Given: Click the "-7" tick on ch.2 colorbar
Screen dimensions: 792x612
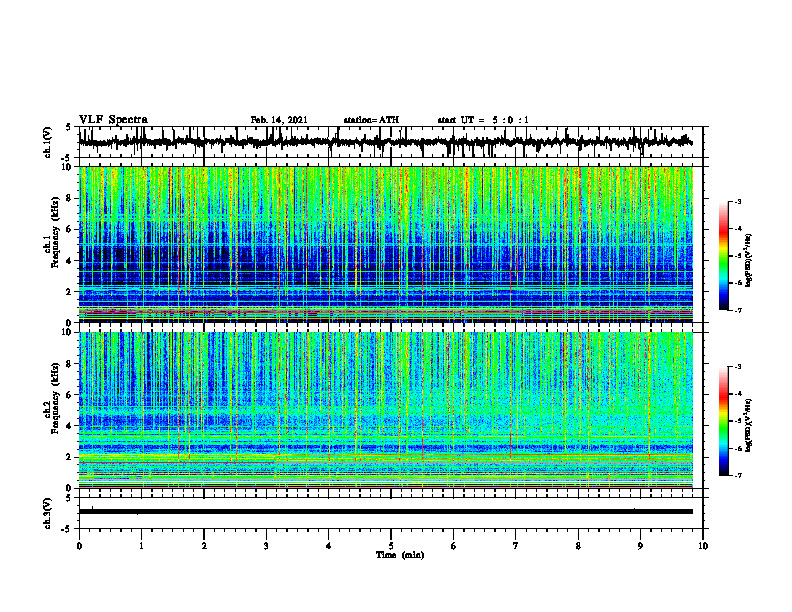Looking at the screenshot, I should tap(737, 476).
